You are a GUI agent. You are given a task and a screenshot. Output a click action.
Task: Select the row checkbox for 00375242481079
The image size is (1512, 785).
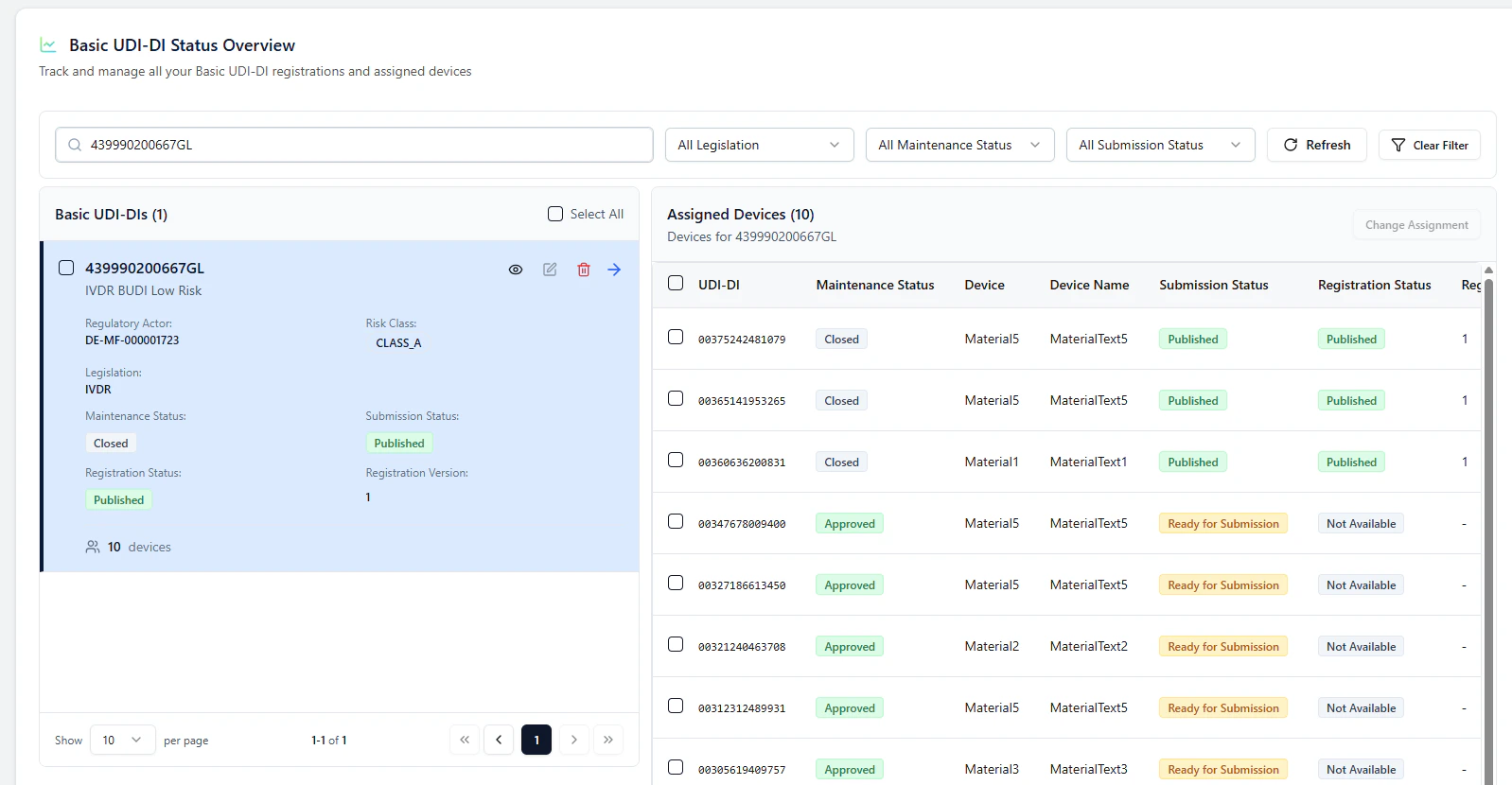click(x=676, y=337)
